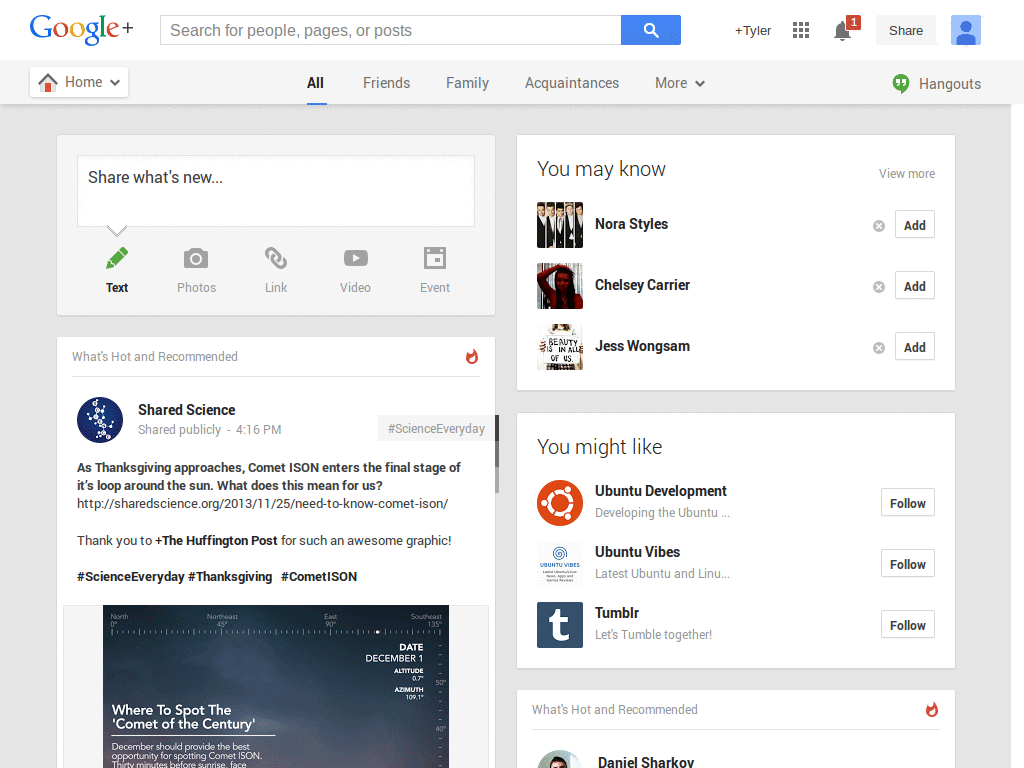Open Chelsey Carrier profile photo
This screenshot has height=768, width=1024.
[x=560, y=285]
